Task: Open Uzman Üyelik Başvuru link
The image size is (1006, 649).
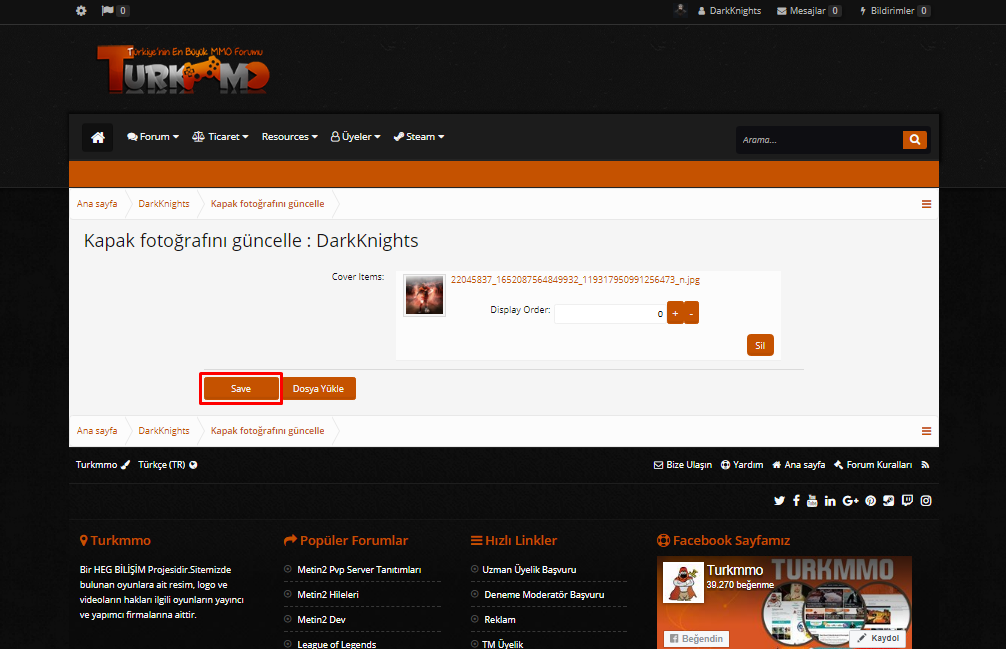Action: click(529, 569)
